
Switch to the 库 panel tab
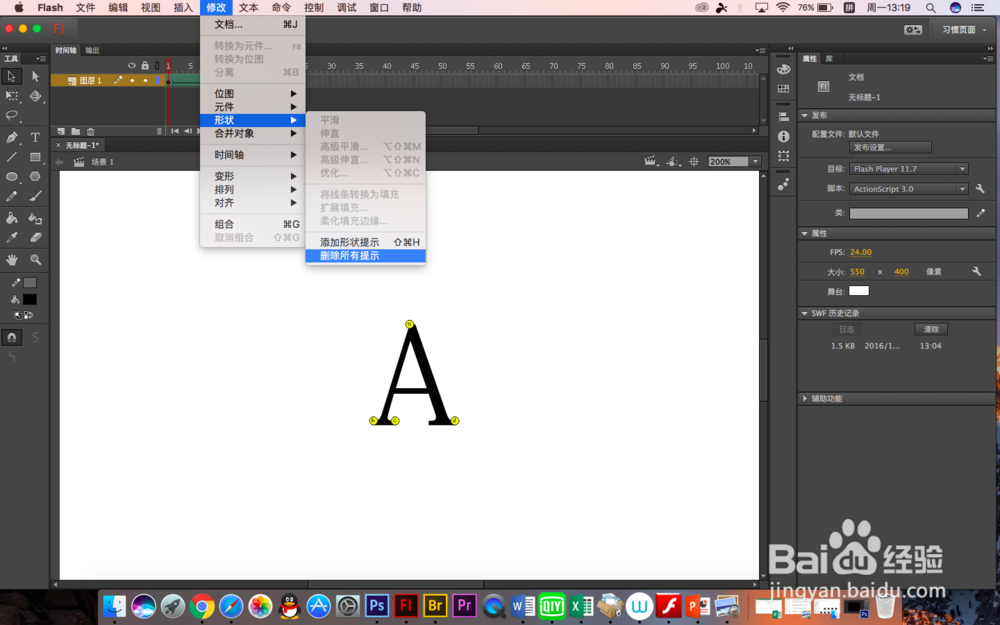pos(829,59)
